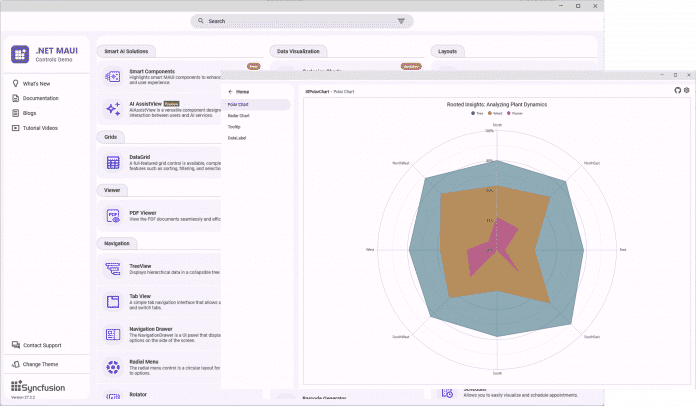Click the Documentation link

coord(40,98)
